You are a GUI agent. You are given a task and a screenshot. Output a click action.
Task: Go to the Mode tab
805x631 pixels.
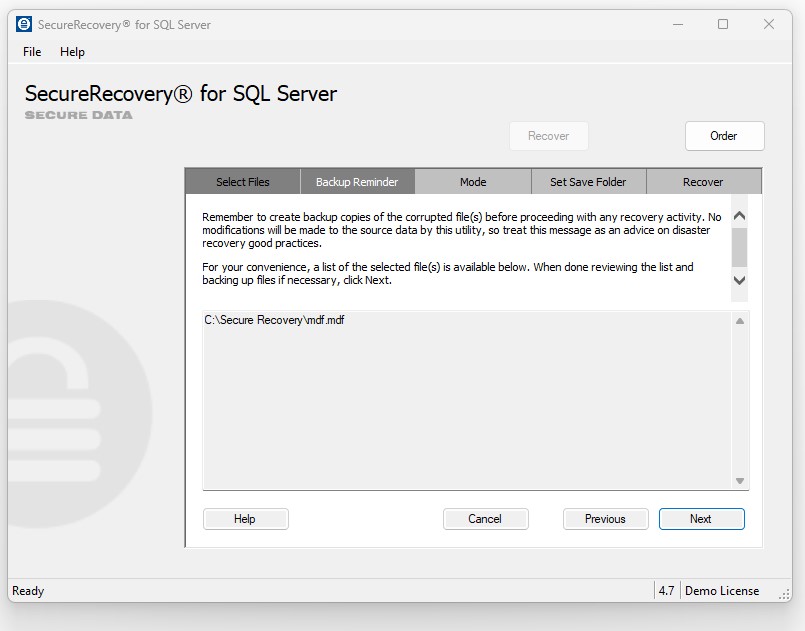[473, 182]
